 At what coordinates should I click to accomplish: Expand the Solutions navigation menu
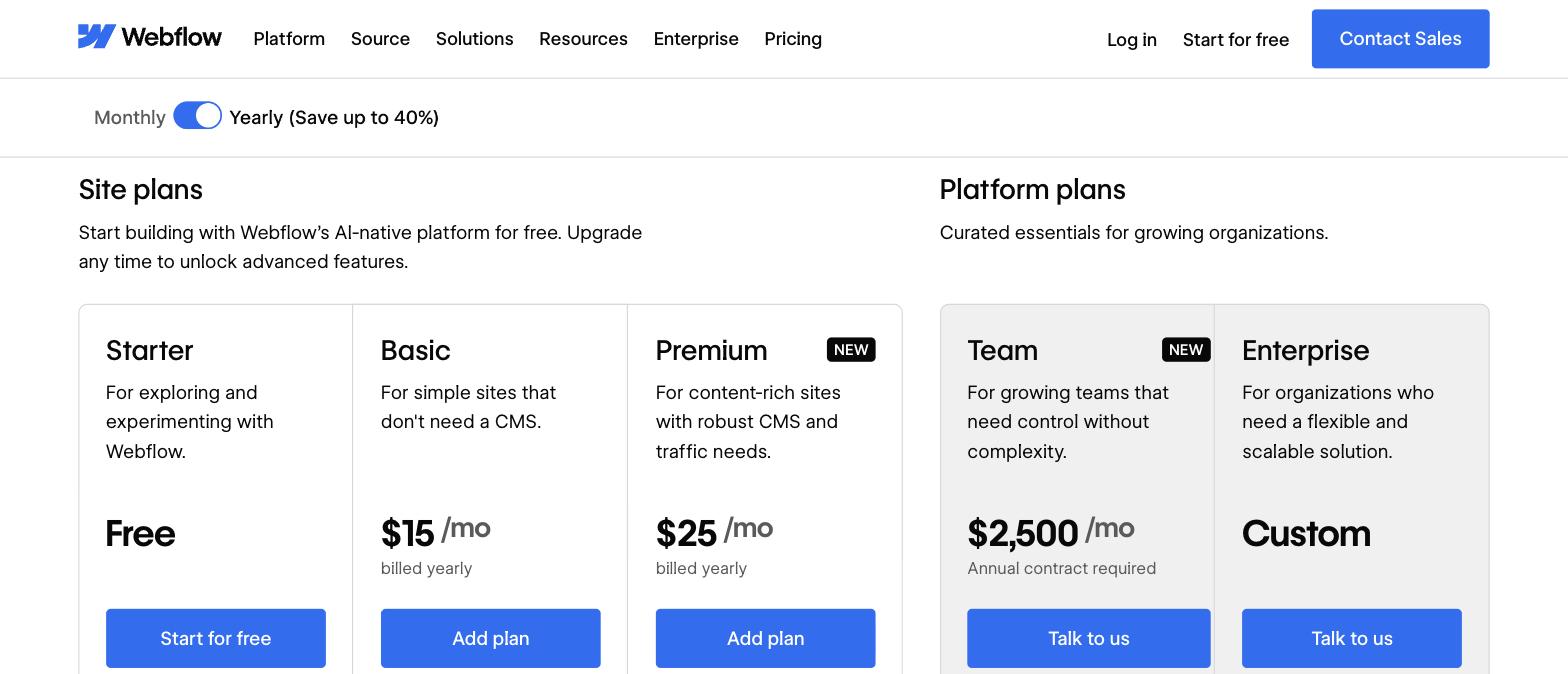click(x=474, y=39)
